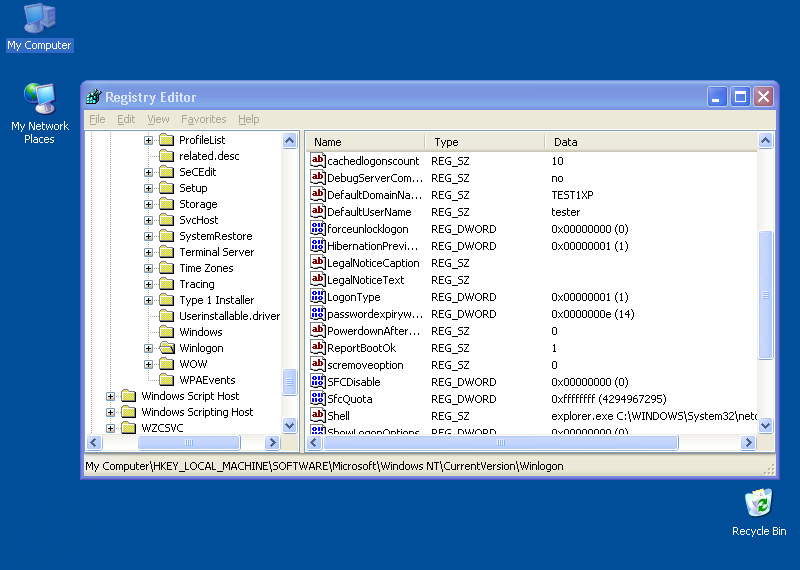Expand the Setup key
This screenshot has width=800, height=570.
[148, 188]
